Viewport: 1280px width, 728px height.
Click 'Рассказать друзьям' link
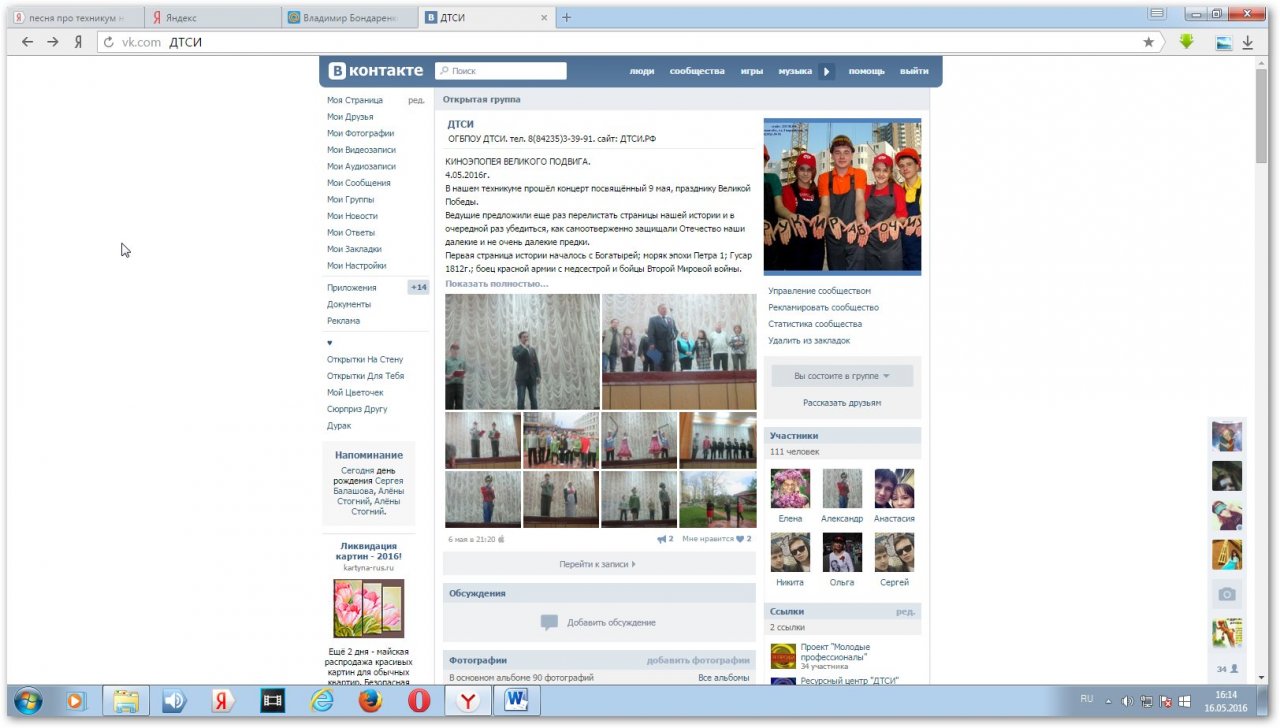point(842,403)
